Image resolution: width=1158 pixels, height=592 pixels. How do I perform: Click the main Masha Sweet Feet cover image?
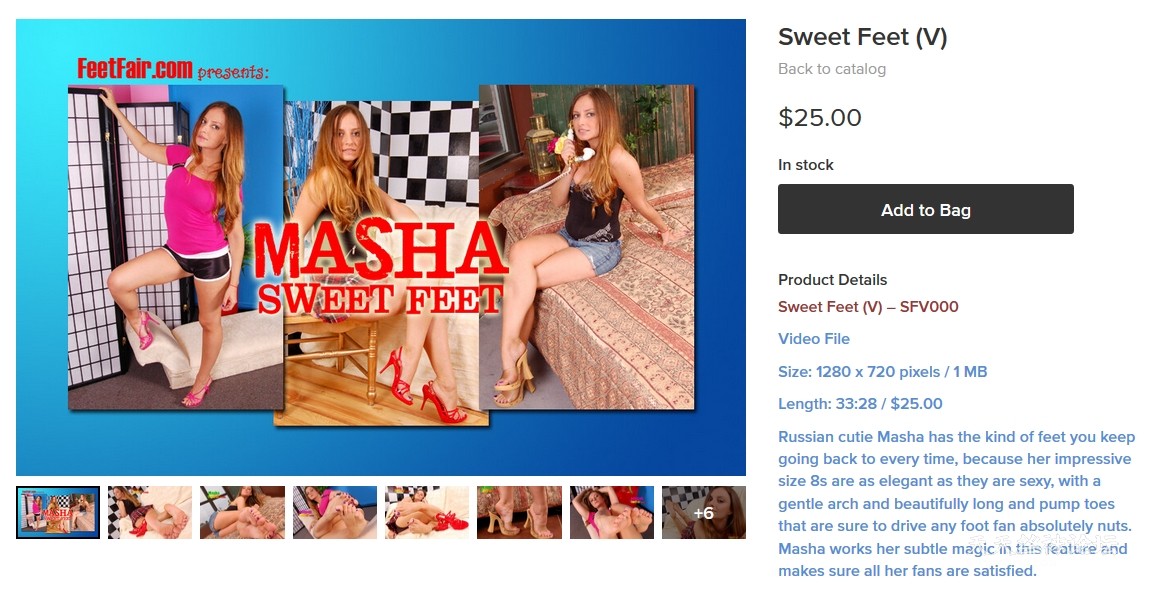click(381, 247)
